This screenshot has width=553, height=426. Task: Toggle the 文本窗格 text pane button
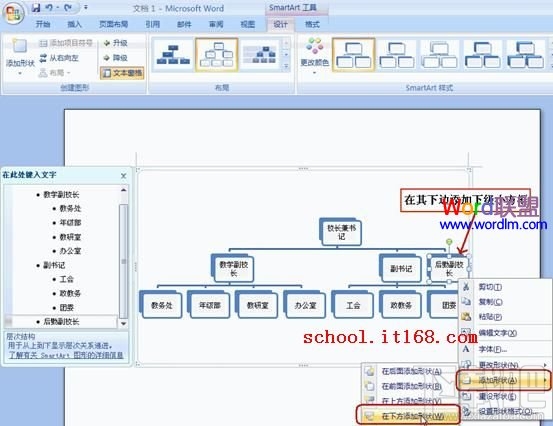click(122, 73)
